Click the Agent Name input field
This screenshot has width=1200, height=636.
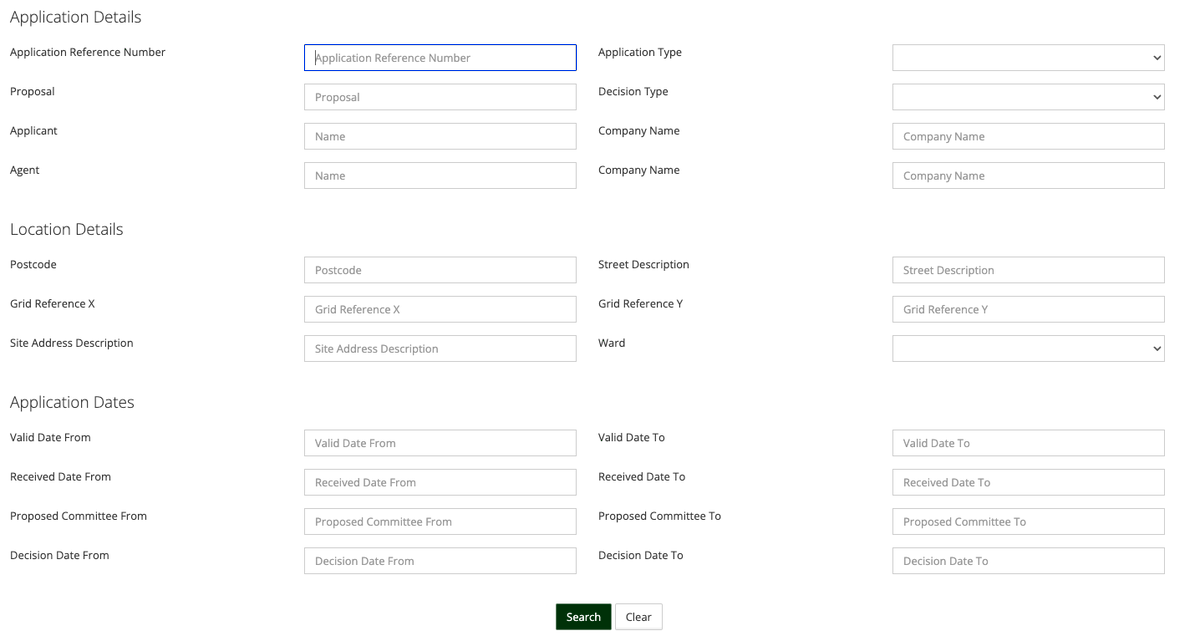pos(440,175)
